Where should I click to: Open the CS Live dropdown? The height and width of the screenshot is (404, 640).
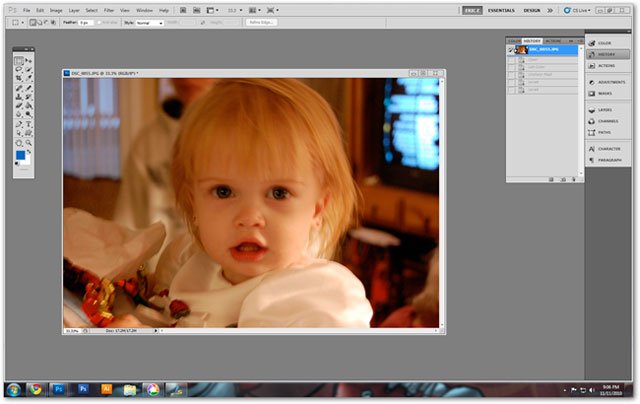point(577,10)
